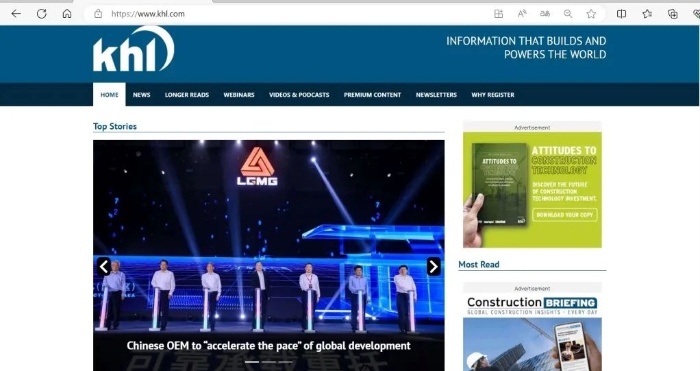Open the browser home page icon

[x=67, y=14]
